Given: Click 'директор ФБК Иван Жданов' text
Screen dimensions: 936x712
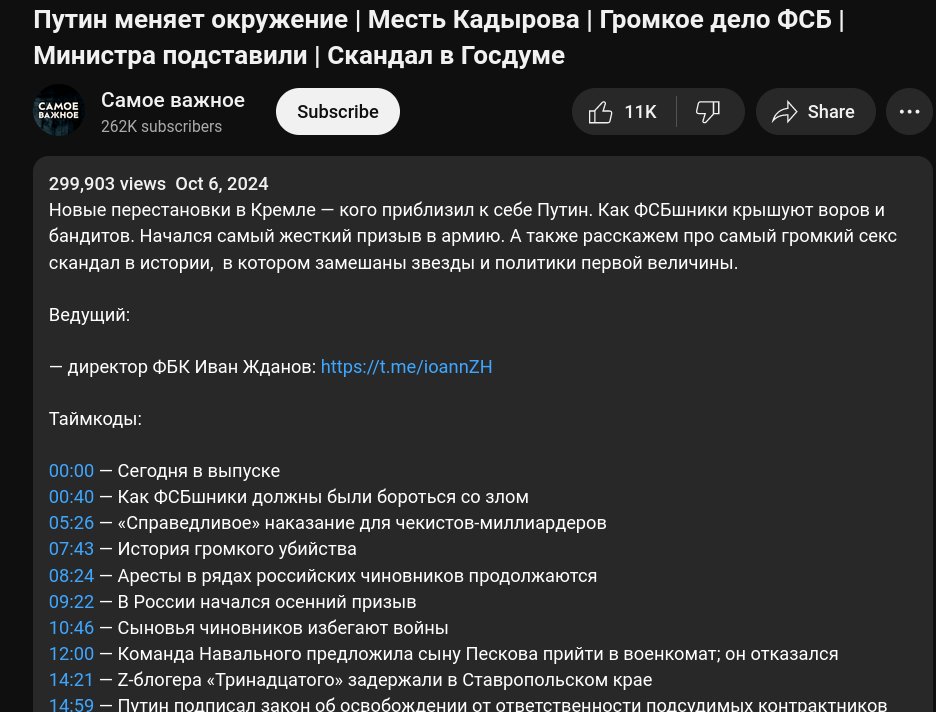Looking at the screenshot, I should [192, 366].
